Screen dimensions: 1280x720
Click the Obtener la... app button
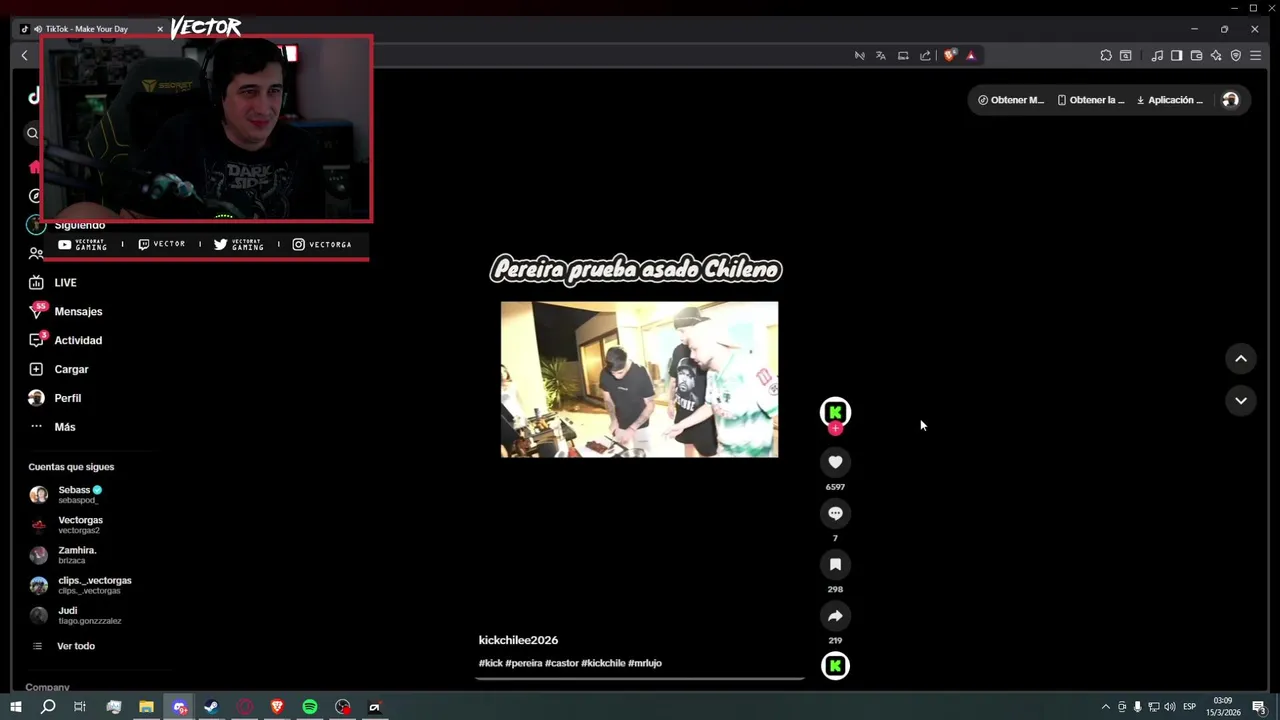click(x=1091, y=100)
